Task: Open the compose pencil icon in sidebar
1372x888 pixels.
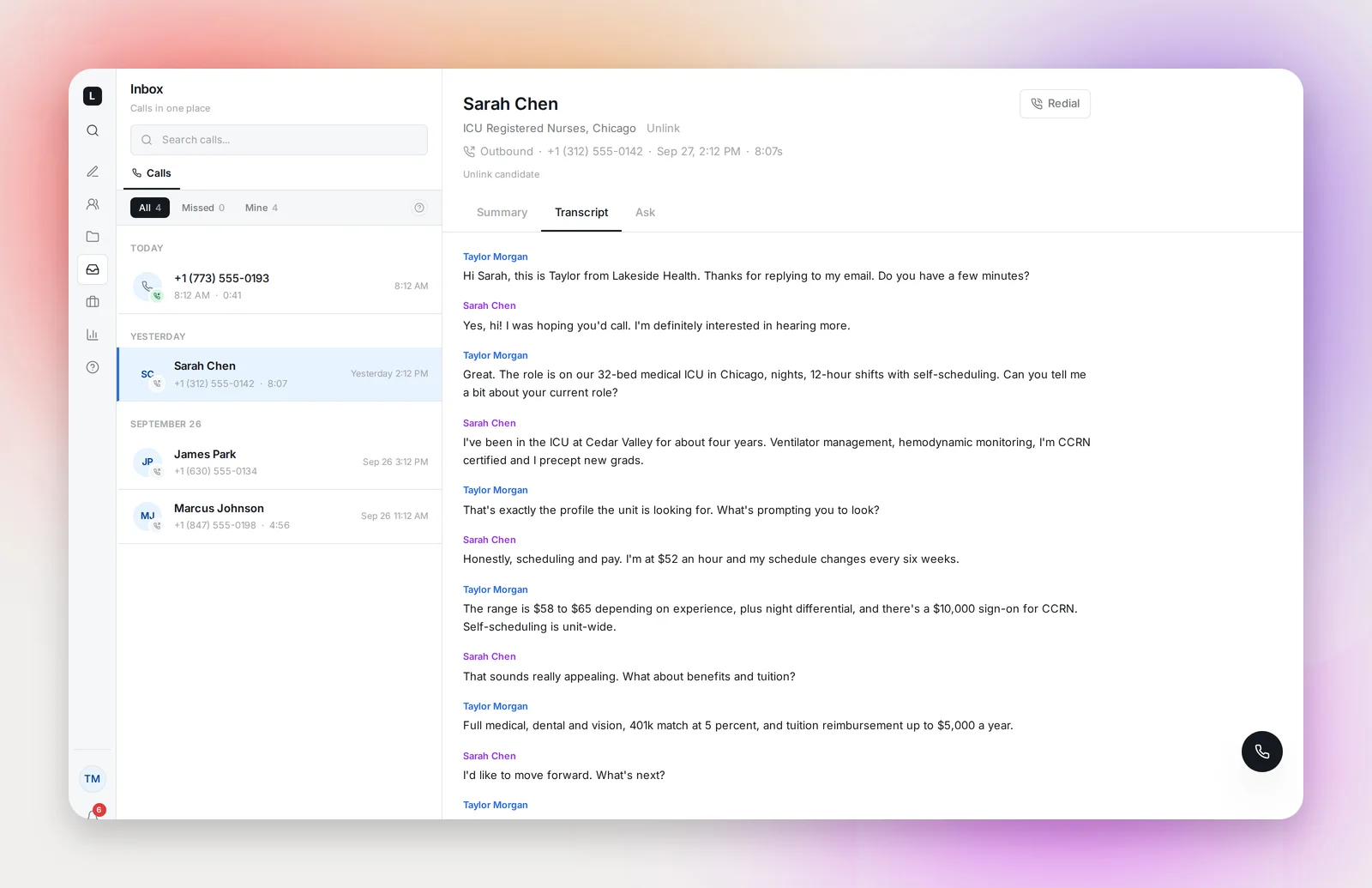Action: [x=93, y=172]
